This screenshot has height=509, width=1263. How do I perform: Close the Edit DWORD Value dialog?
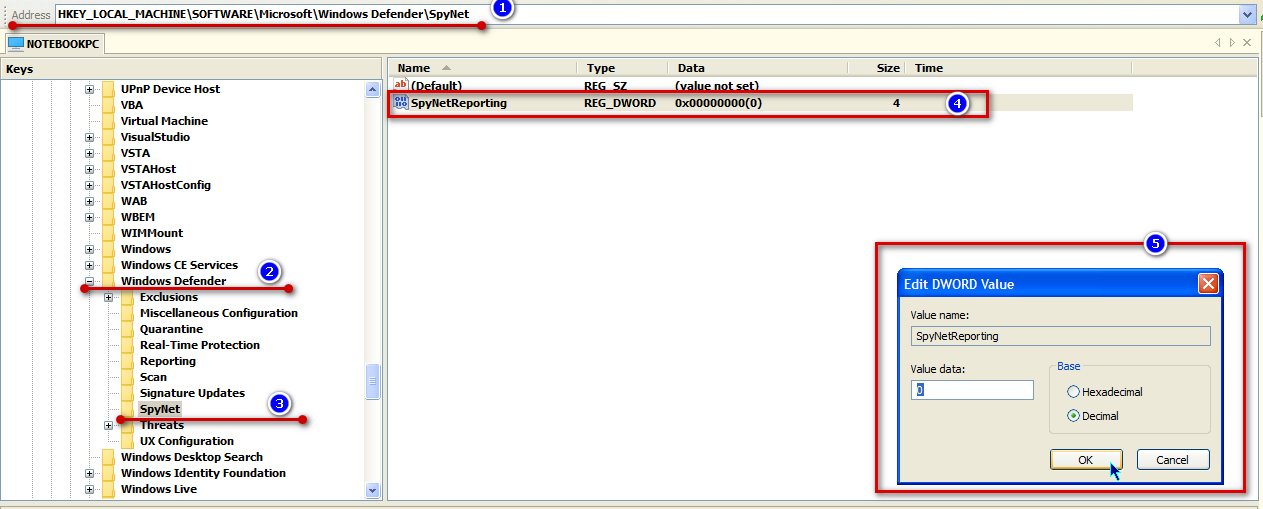(1207, 284)
